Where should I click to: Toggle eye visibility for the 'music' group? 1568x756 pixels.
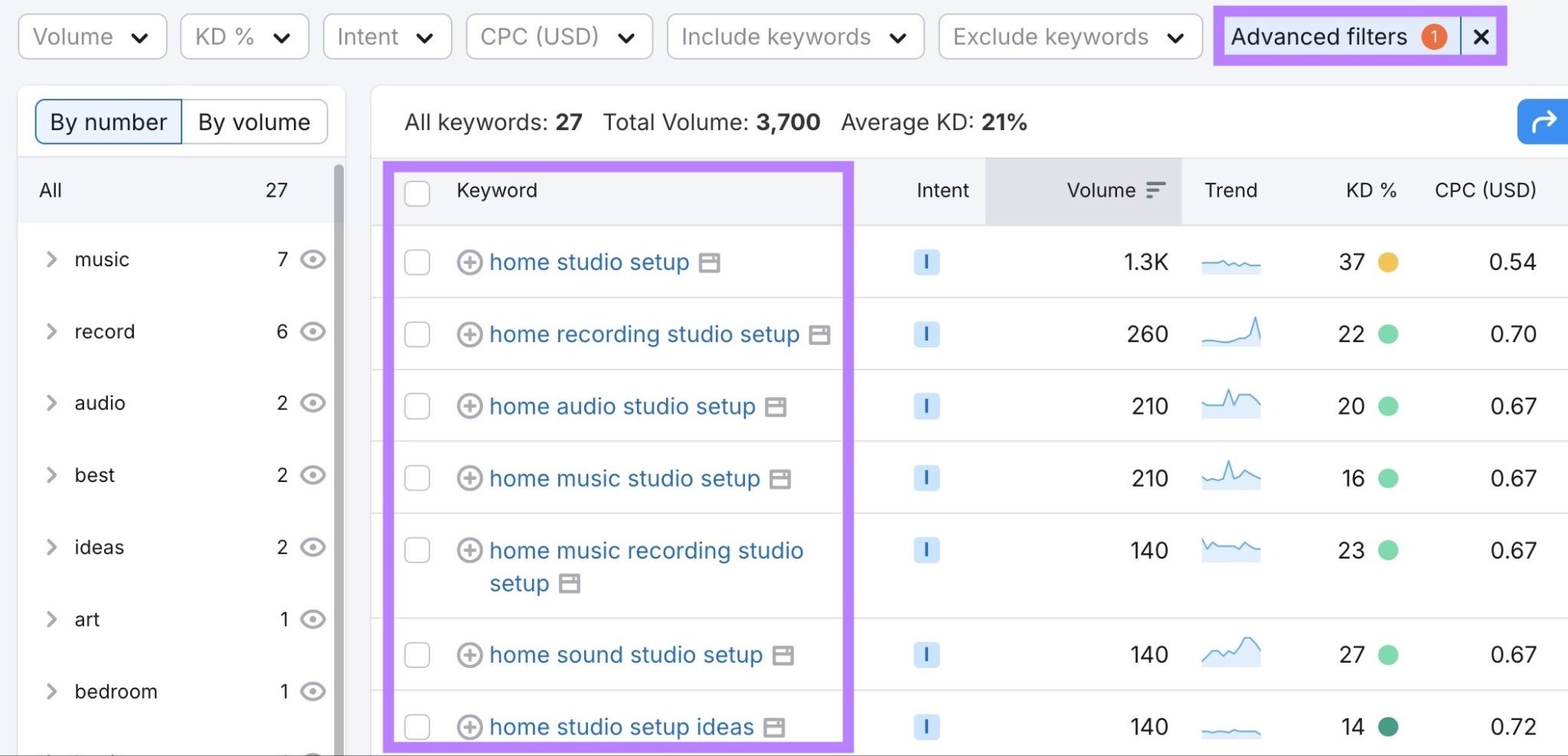[312, 260]
